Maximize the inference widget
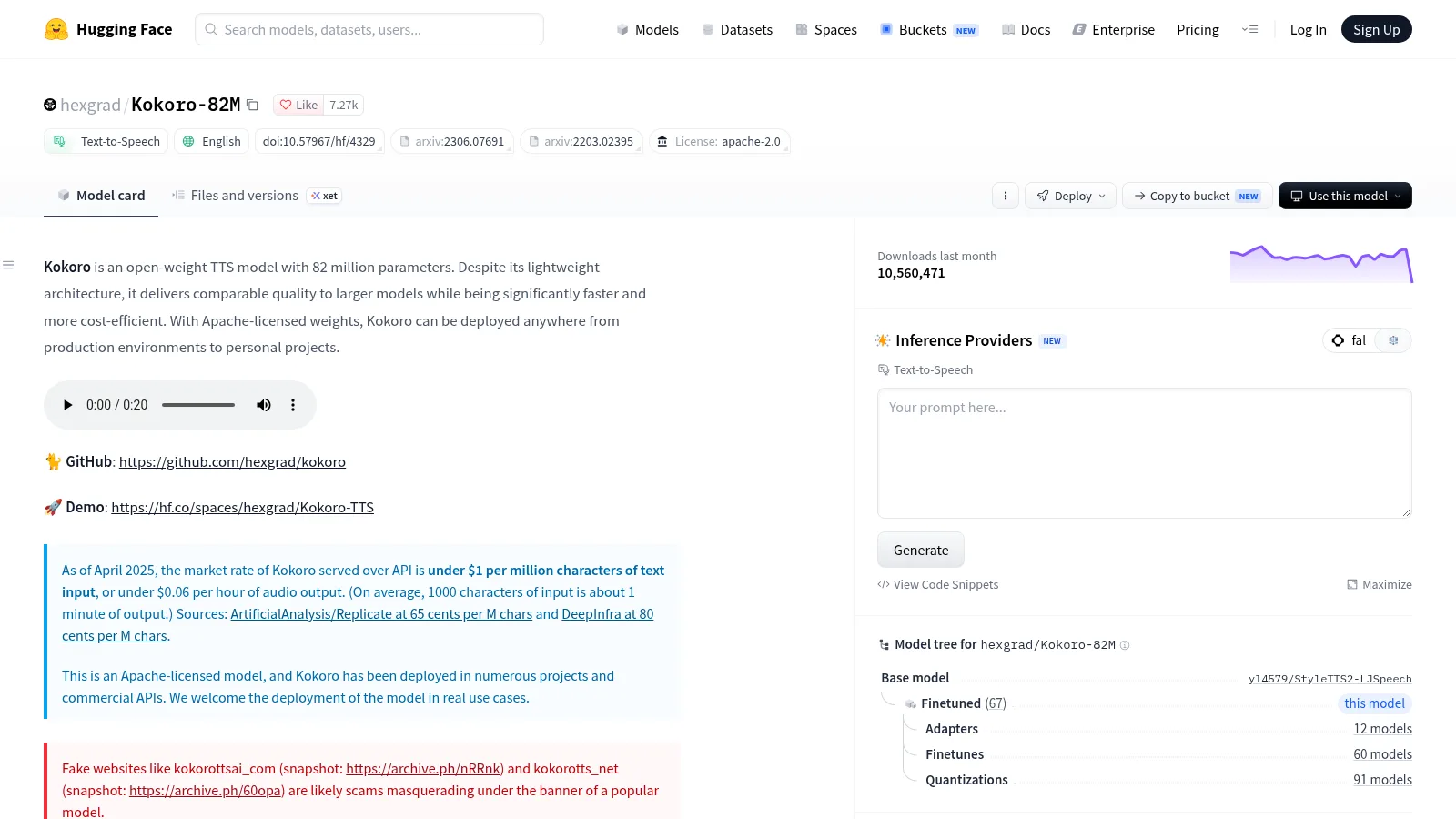Screen dimensions: 1456x819 tap(1380, 584)
